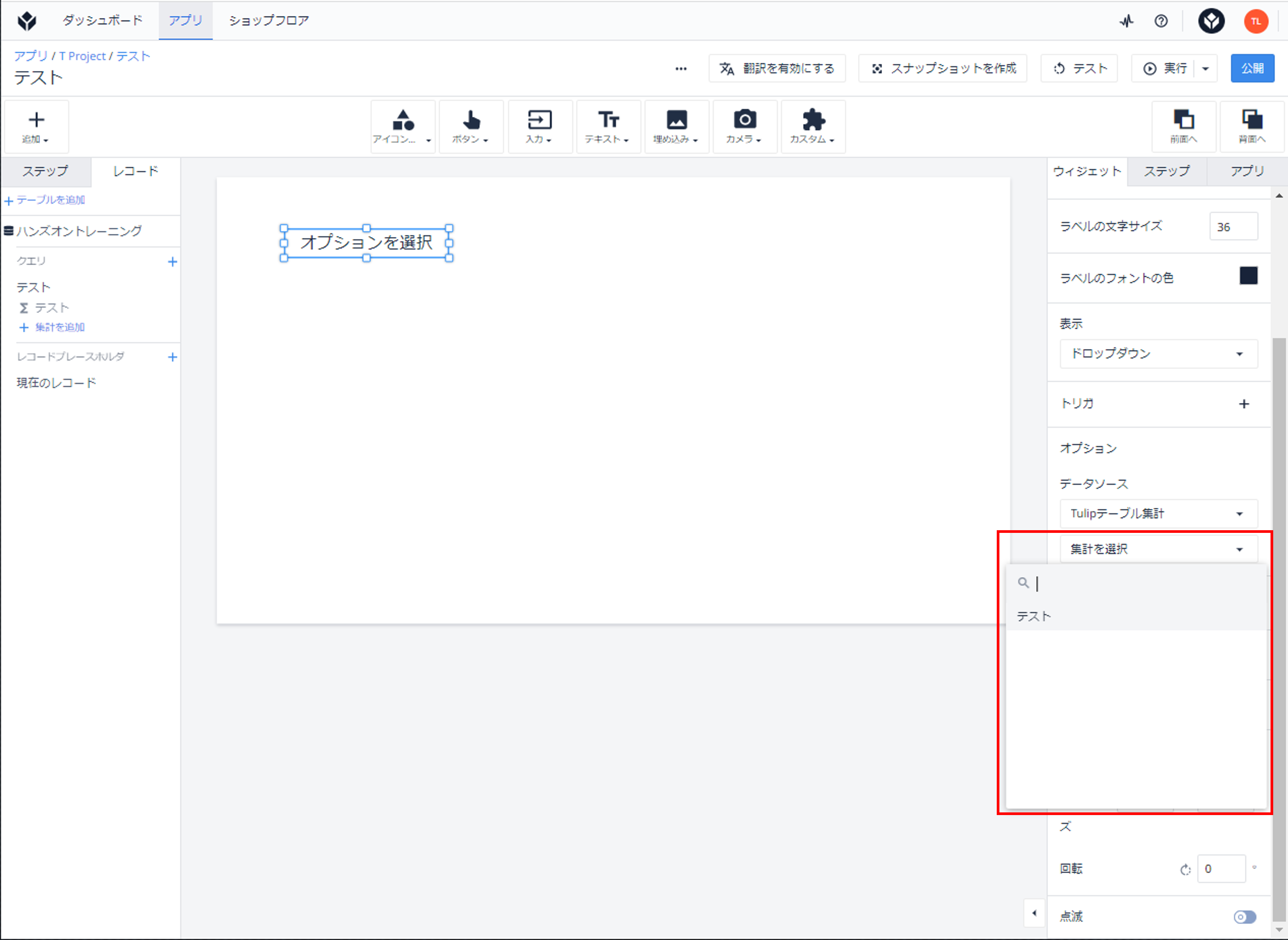Switch to right panel ステップ tab
1288x940 pixels.
(x=1167, y=171)
